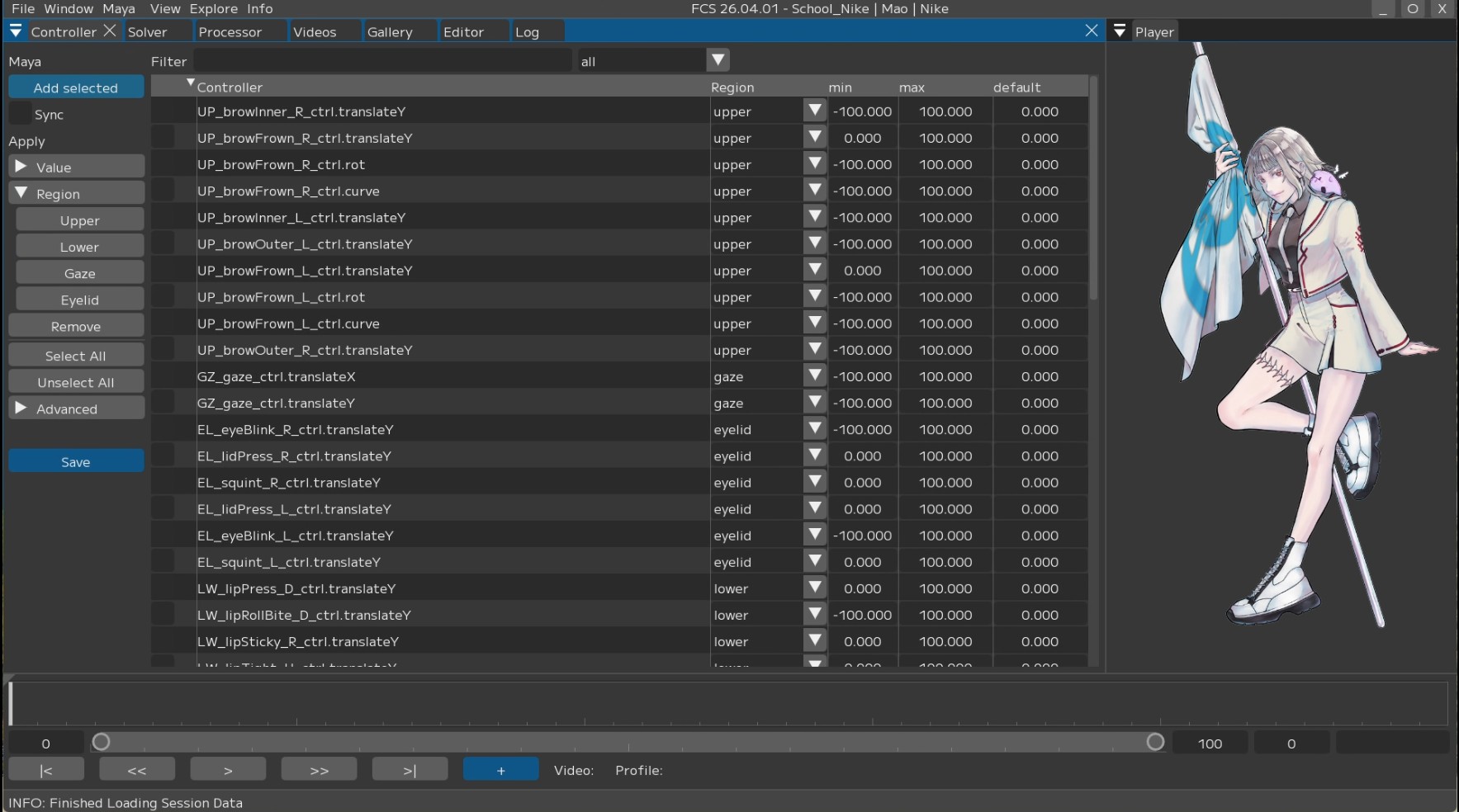Check the UP_browFrown_R_ctrl.translateY row checkbox
The width and height of the screenshot is (1459, 812).
163,138
